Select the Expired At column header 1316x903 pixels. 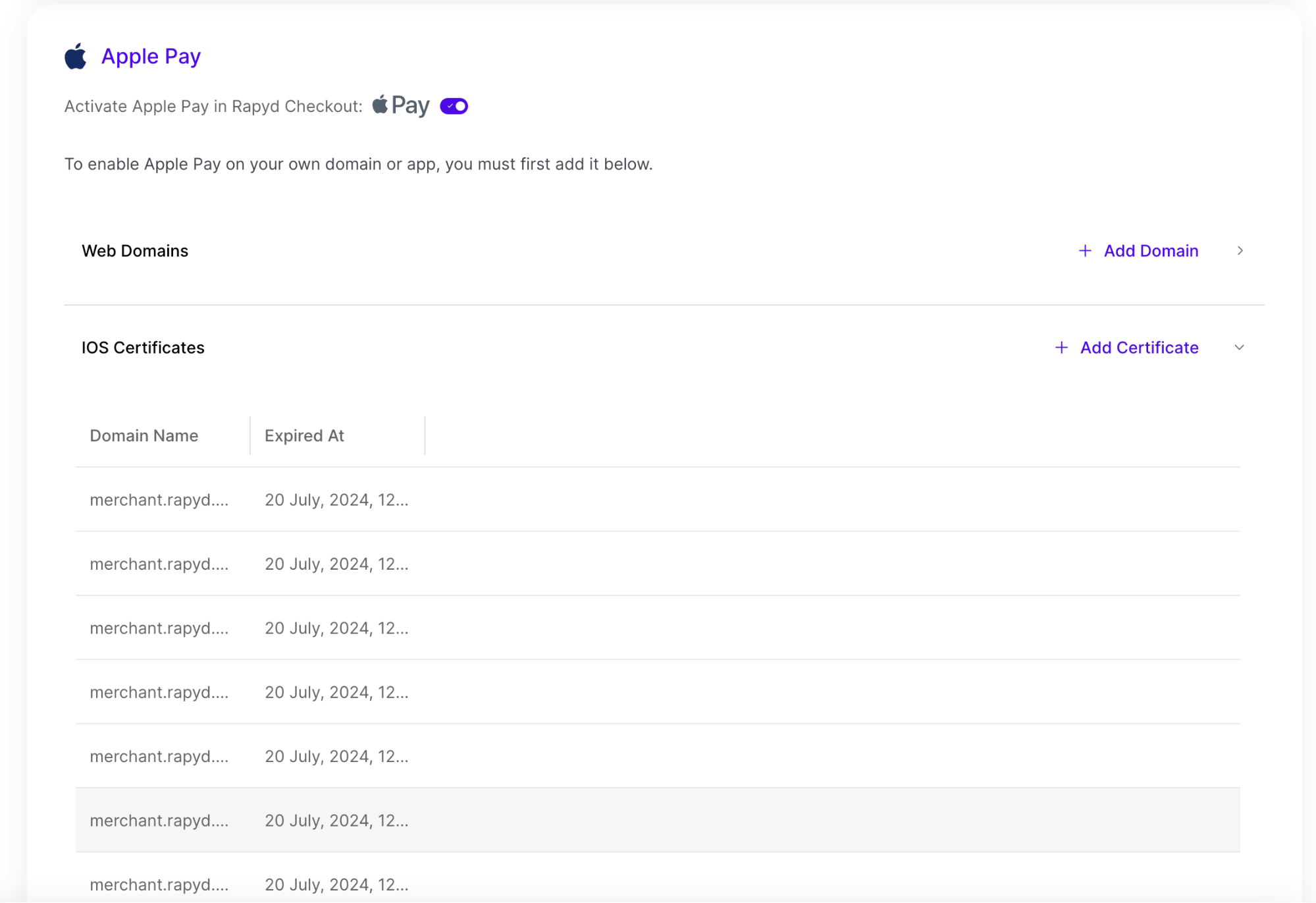304,435
